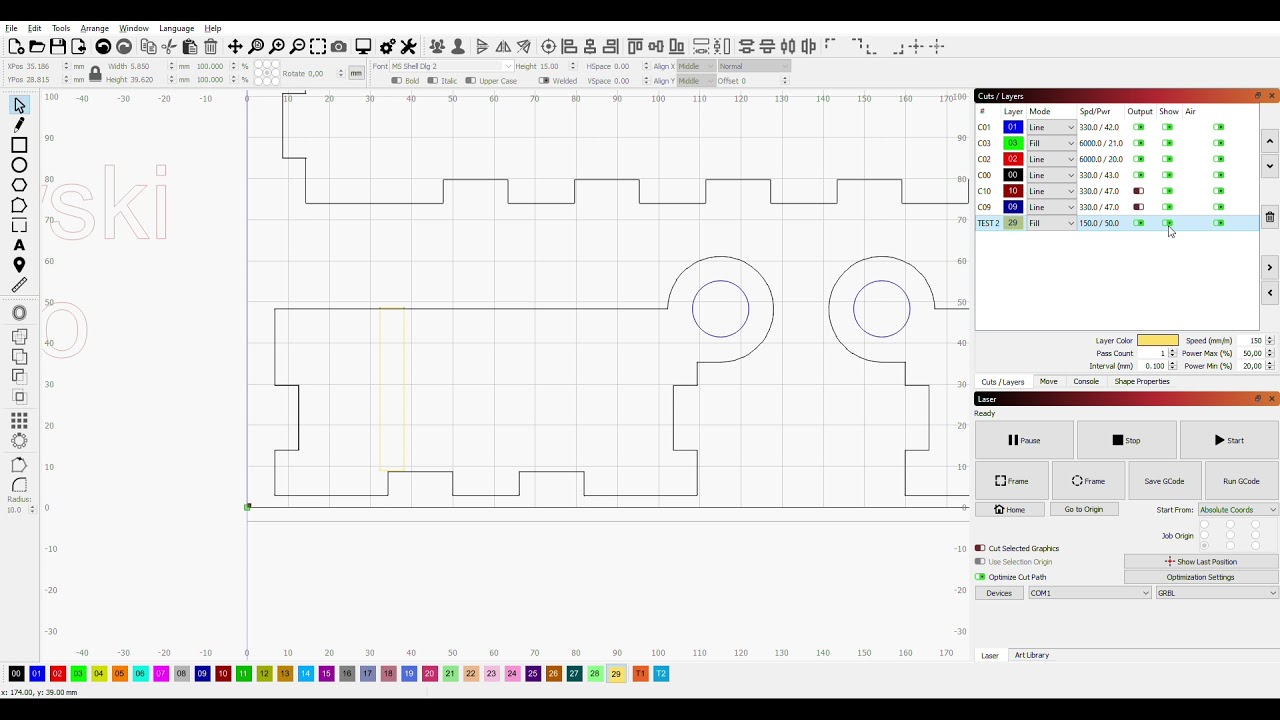
Task: Open a file via the folder icon
Action: click(x=37, y=46)
